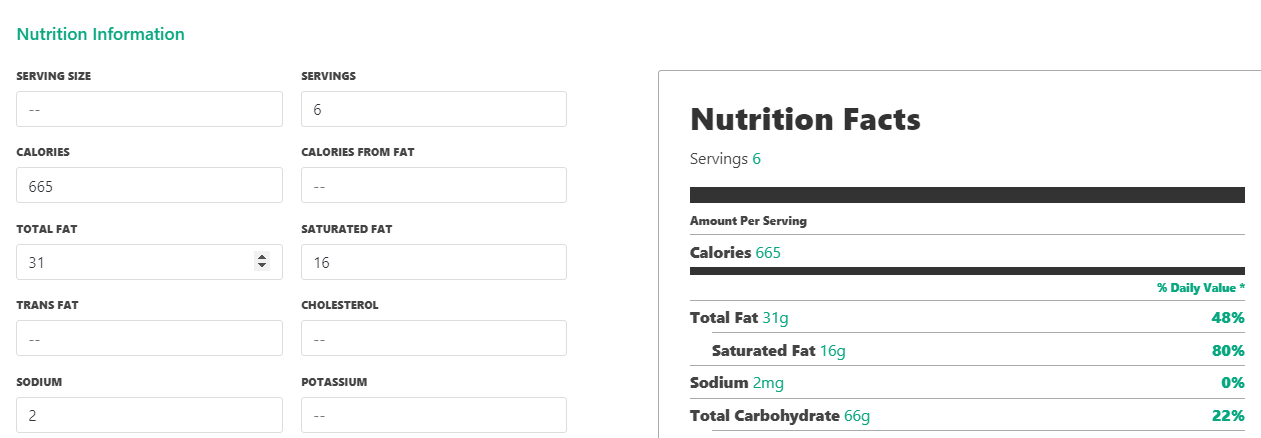The image size is (1261, 438).
Task: Click the Saturated Fat 80% daily value
Action: [1227, 351]
